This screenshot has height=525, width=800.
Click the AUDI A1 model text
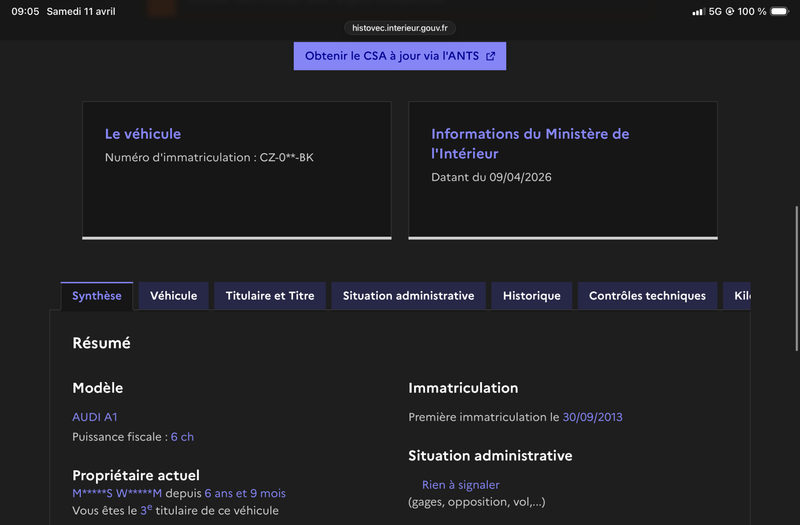click(x=95, y=417)
